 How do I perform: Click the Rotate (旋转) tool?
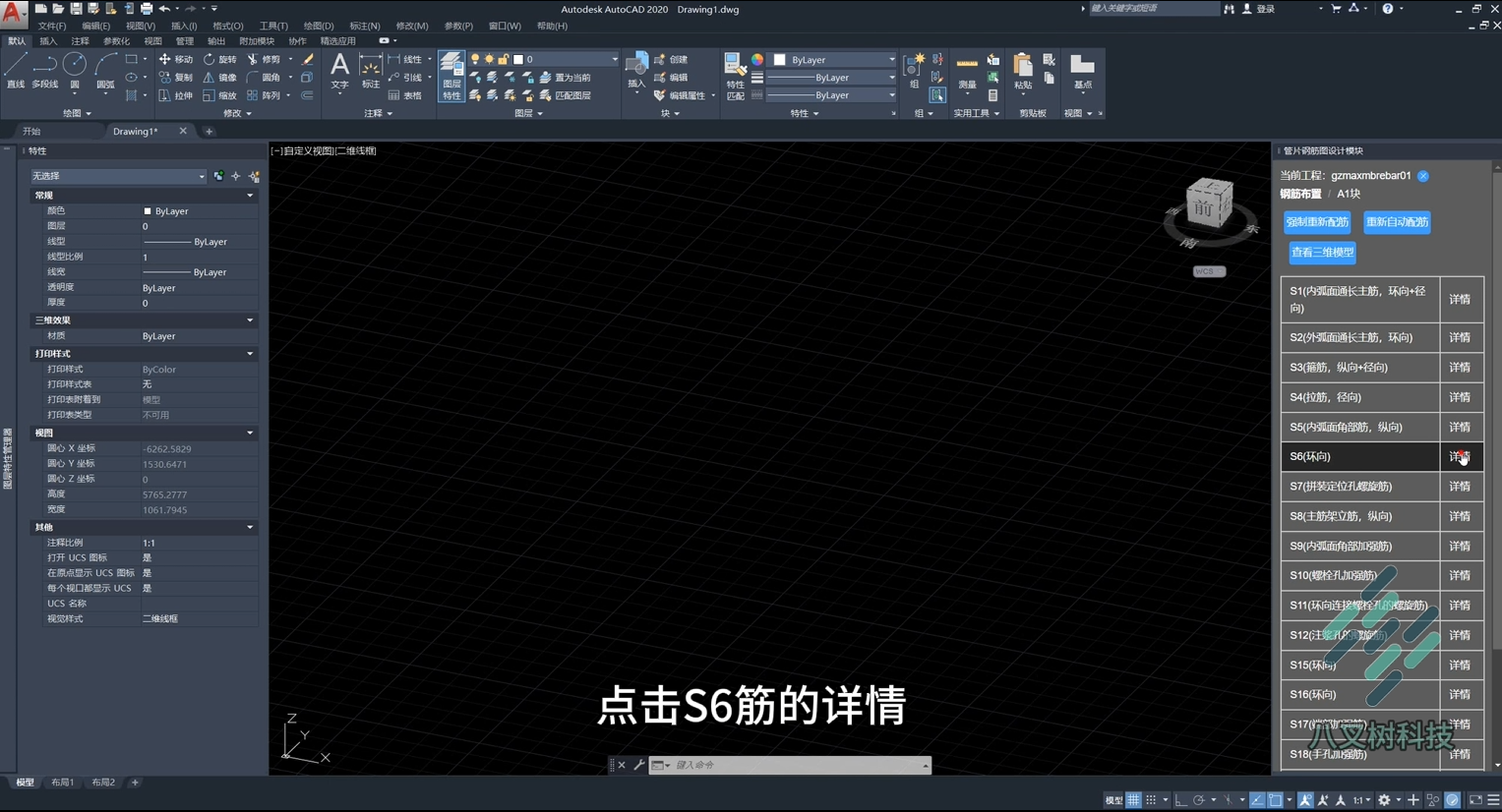(222, 59)
